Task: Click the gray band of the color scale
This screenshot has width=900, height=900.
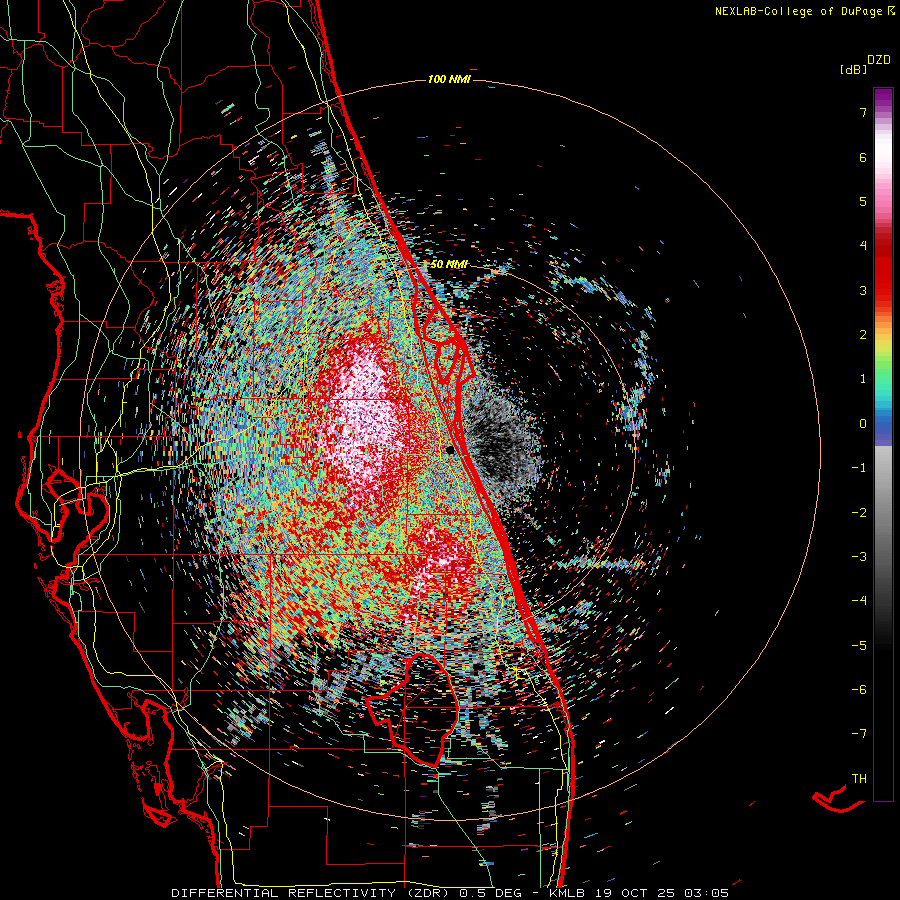Action: (x=883, y=505)
